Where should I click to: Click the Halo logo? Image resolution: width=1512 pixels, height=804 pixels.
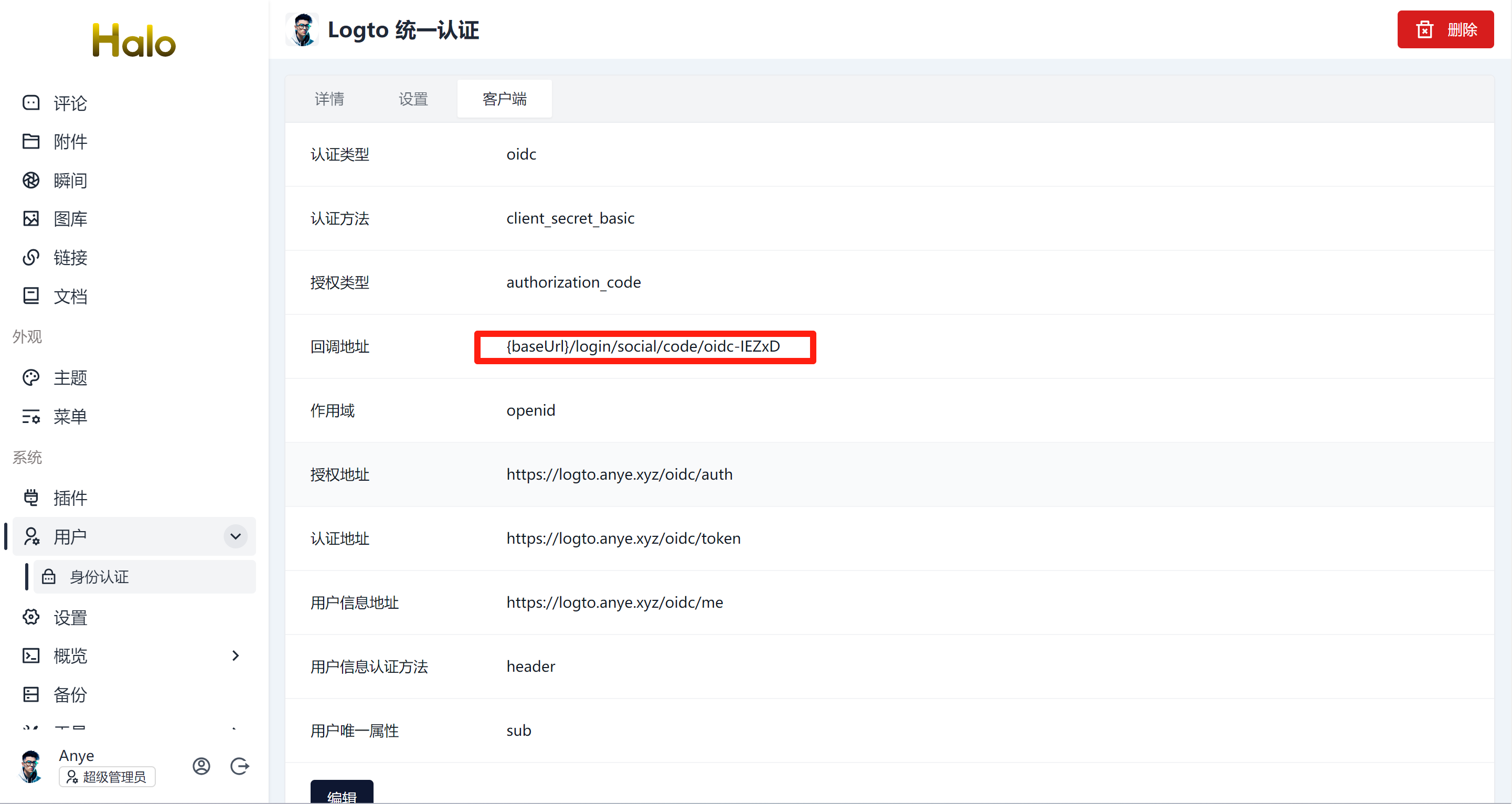pos(134,40)
